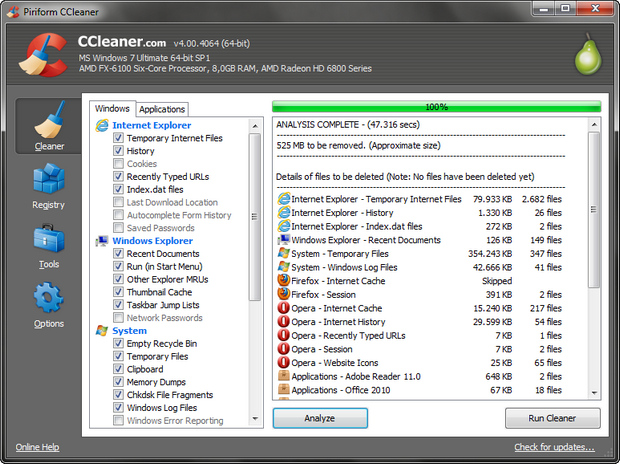Open the Tools toolbox section
Image resolution: width=620 pixels, height=464 pixels.
[49, 246]
